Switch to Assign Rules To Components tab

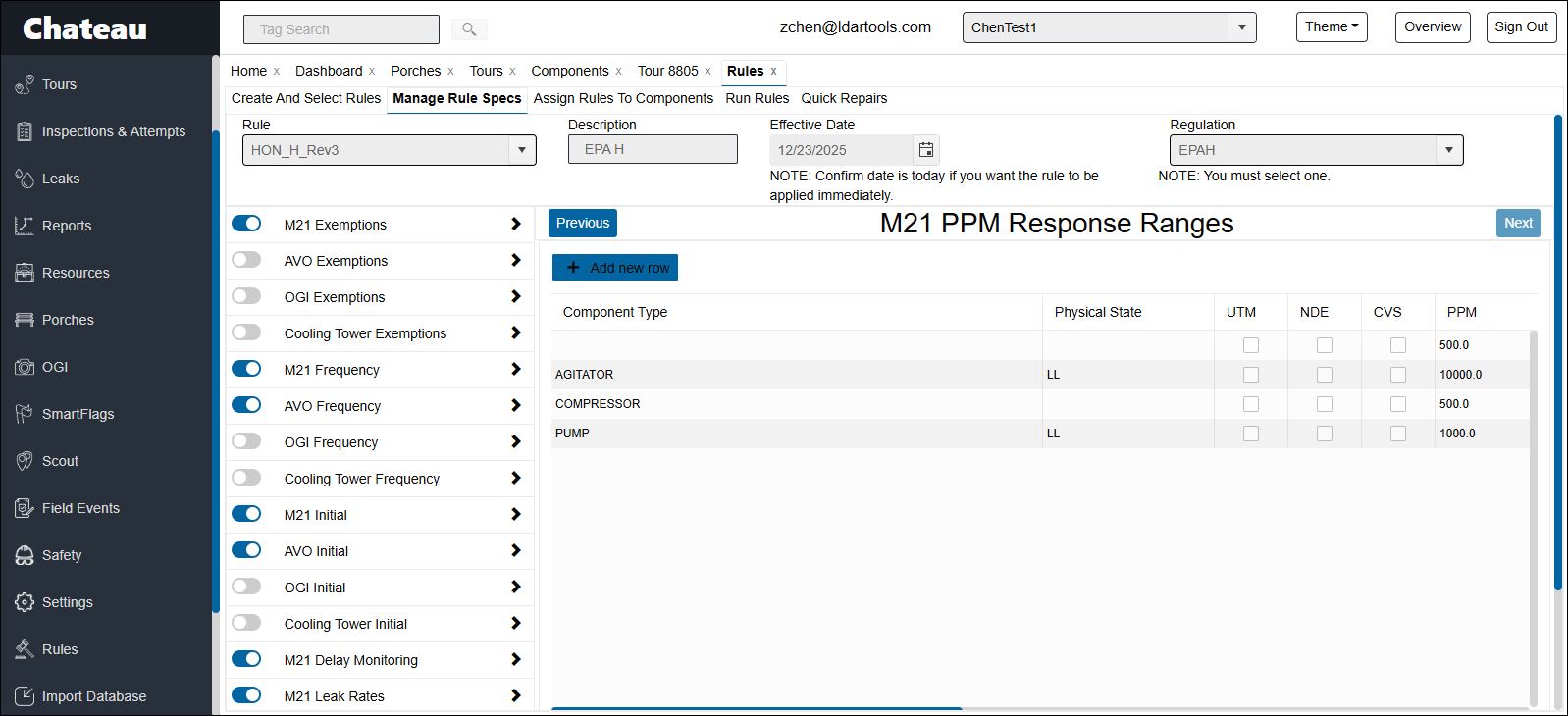[623, 98]
